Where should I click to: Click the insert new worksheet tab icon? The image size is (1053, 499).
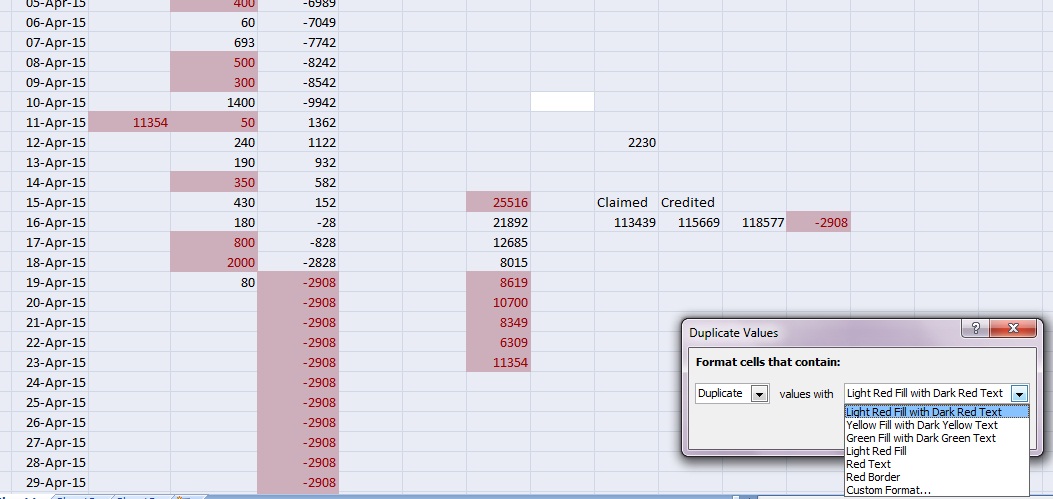pyautogui.click(x=184, y=496)
